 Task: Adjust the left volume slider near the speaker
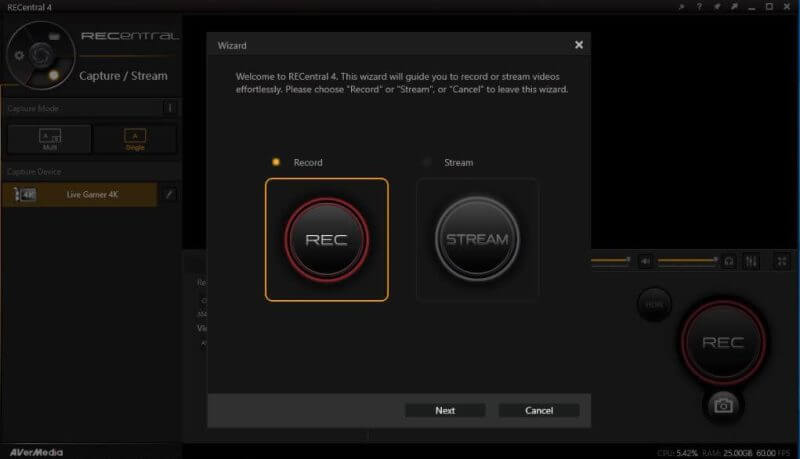(x=611, y=261)
